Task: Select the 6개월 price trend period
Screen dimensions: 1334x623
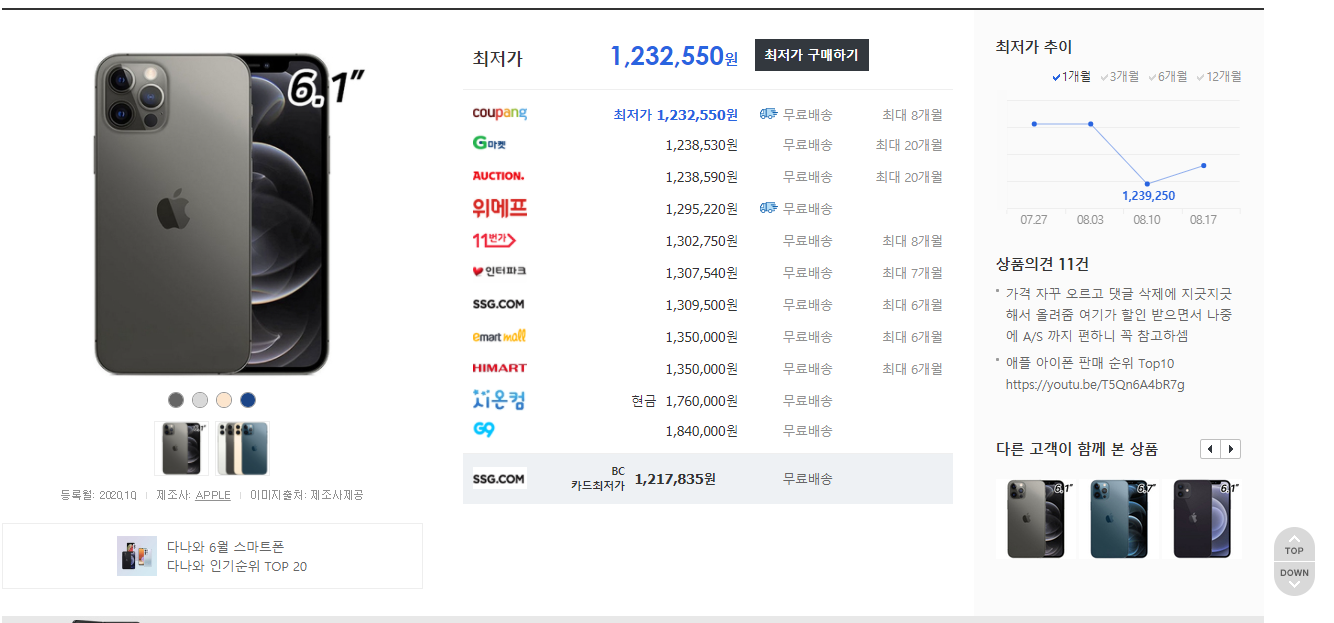Action: click(x=1167, y=76)
